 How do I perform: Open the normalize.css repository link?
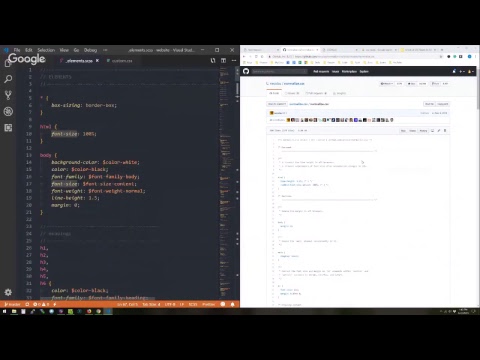coord(294,84)
